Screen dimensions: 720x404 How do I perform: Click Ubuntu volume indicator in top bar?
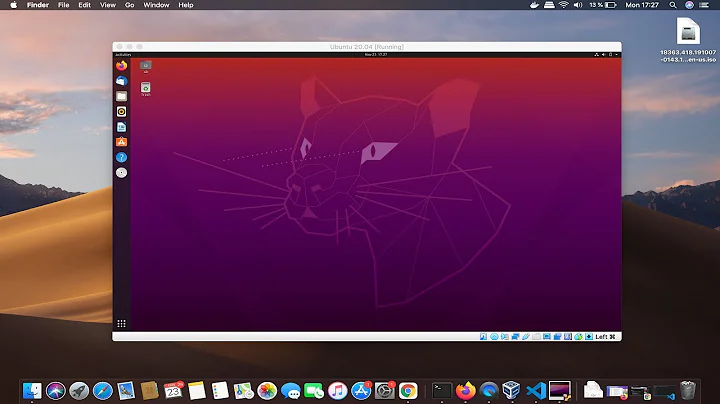point(603,55)
